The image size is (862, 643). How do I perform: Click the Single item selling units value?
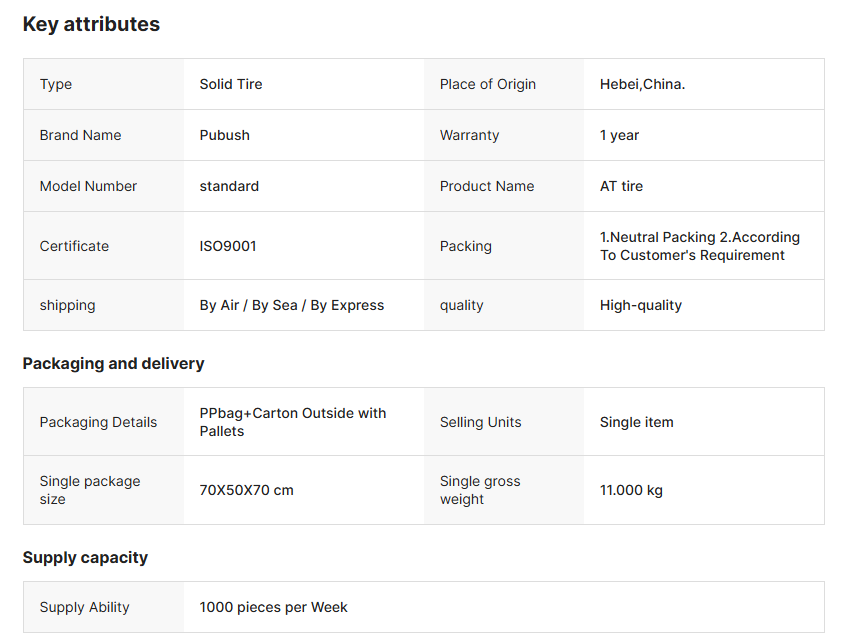637,422
